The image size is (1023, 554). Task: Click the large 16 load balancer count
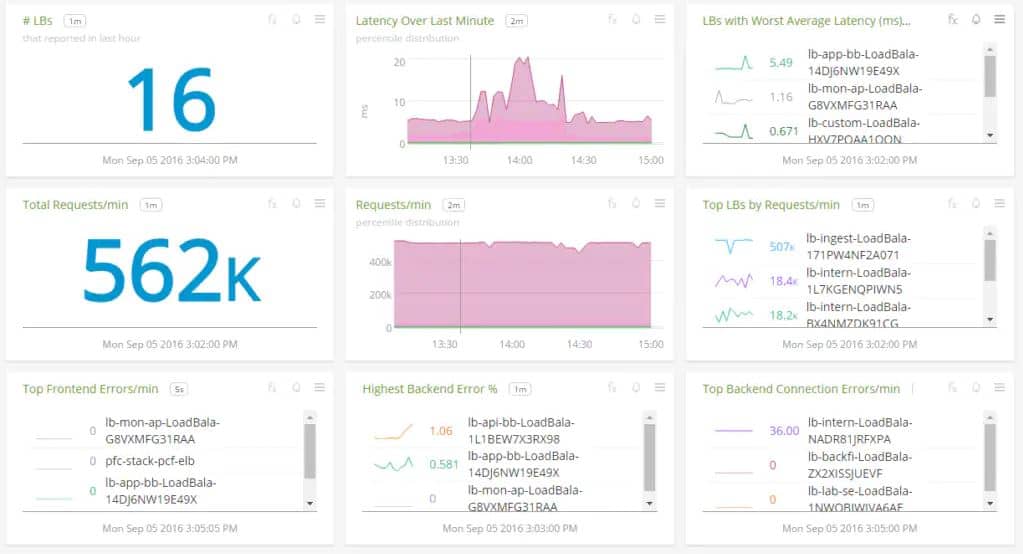pos(171,99)
